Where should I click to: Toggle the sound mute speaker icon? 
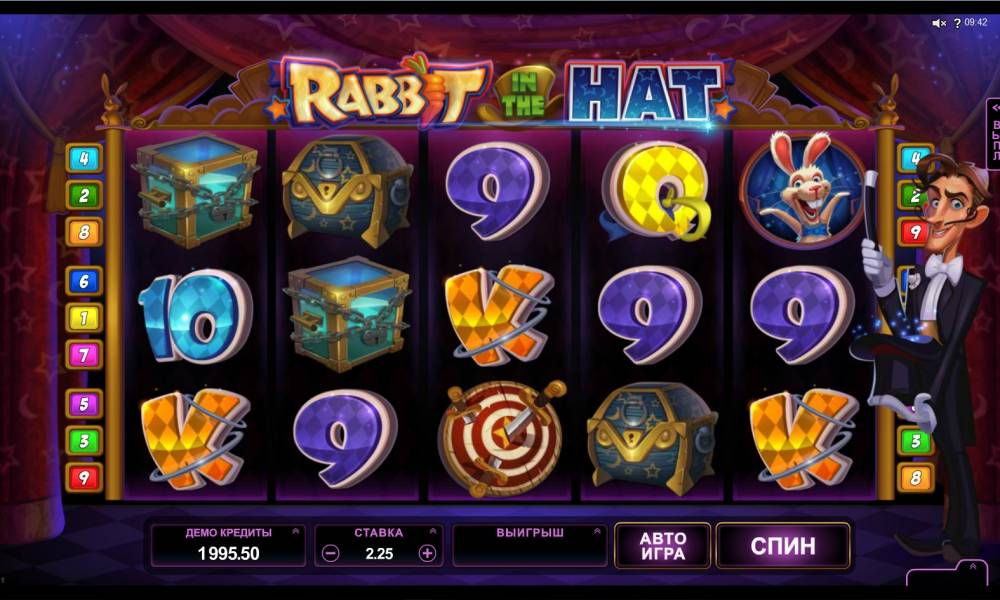pyautogui.click(x=939, y=23)
